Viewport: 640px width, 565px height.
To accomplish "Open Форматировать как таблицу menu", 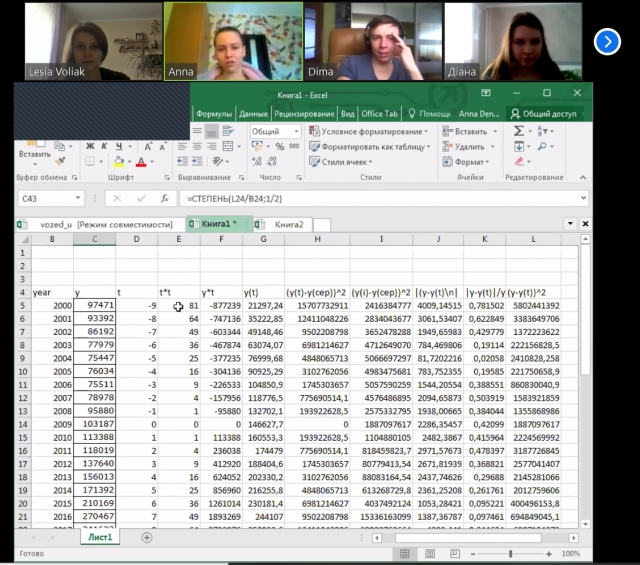I will click(370, 147).
